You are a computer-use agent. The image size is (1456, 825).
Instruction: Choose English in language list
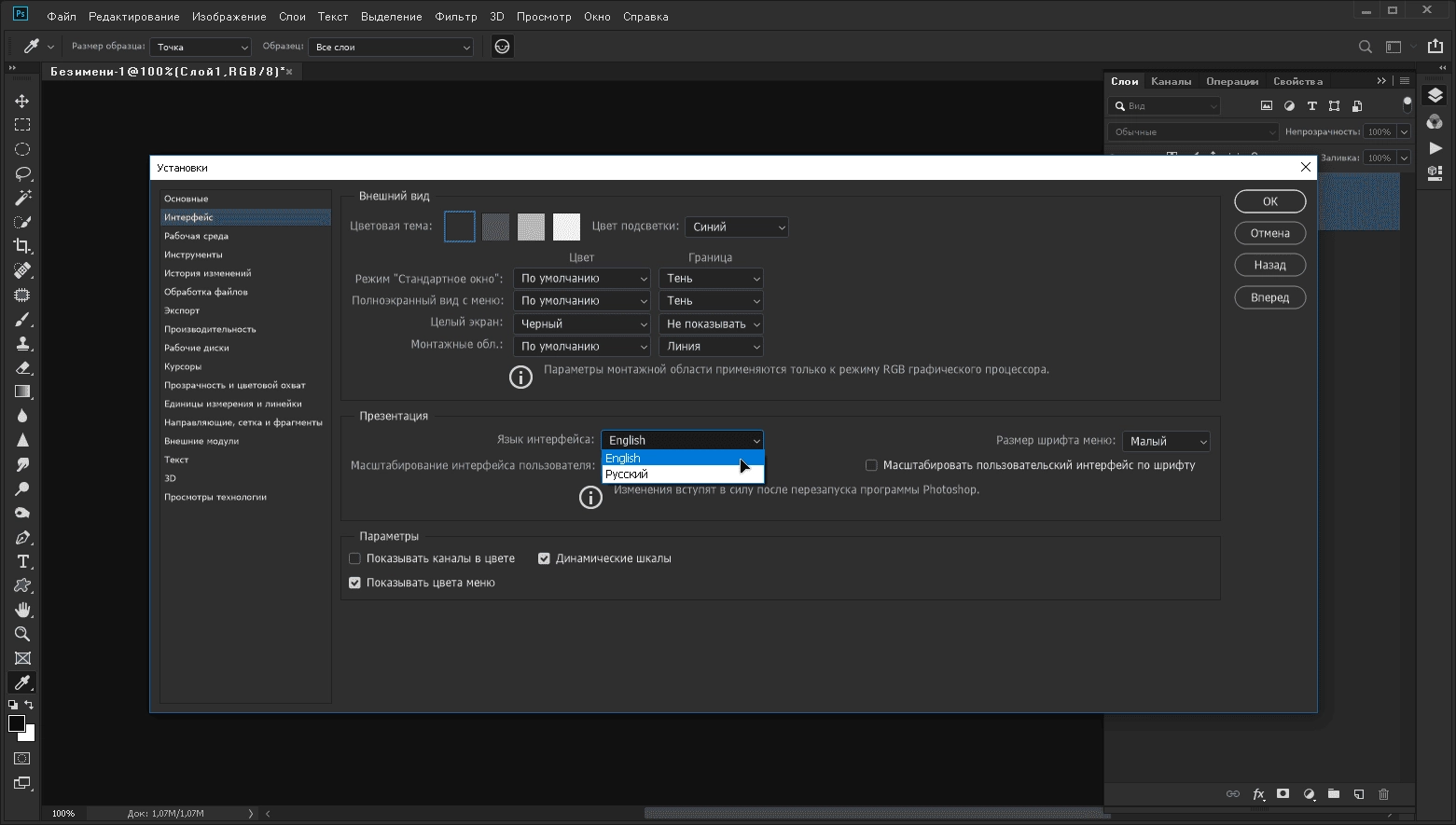683,458
